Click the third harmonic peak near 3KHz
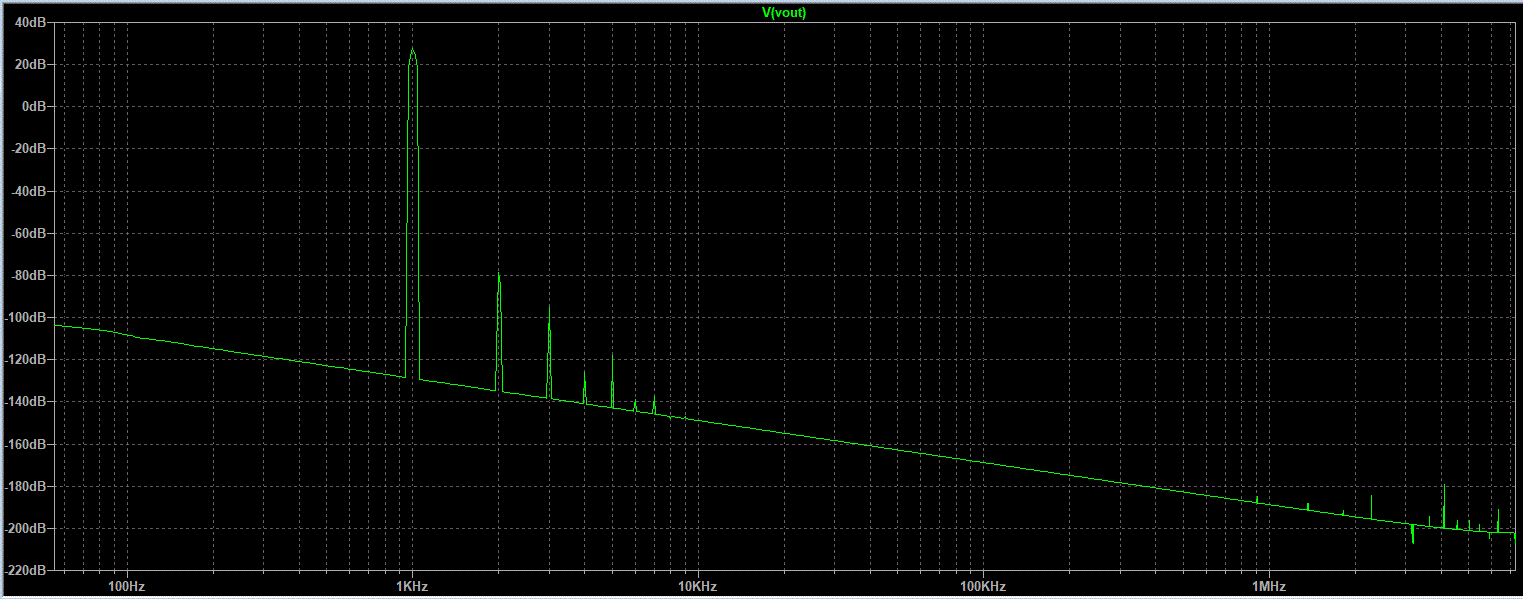The height and width of the screenshot is (599, 1523). 549,308
